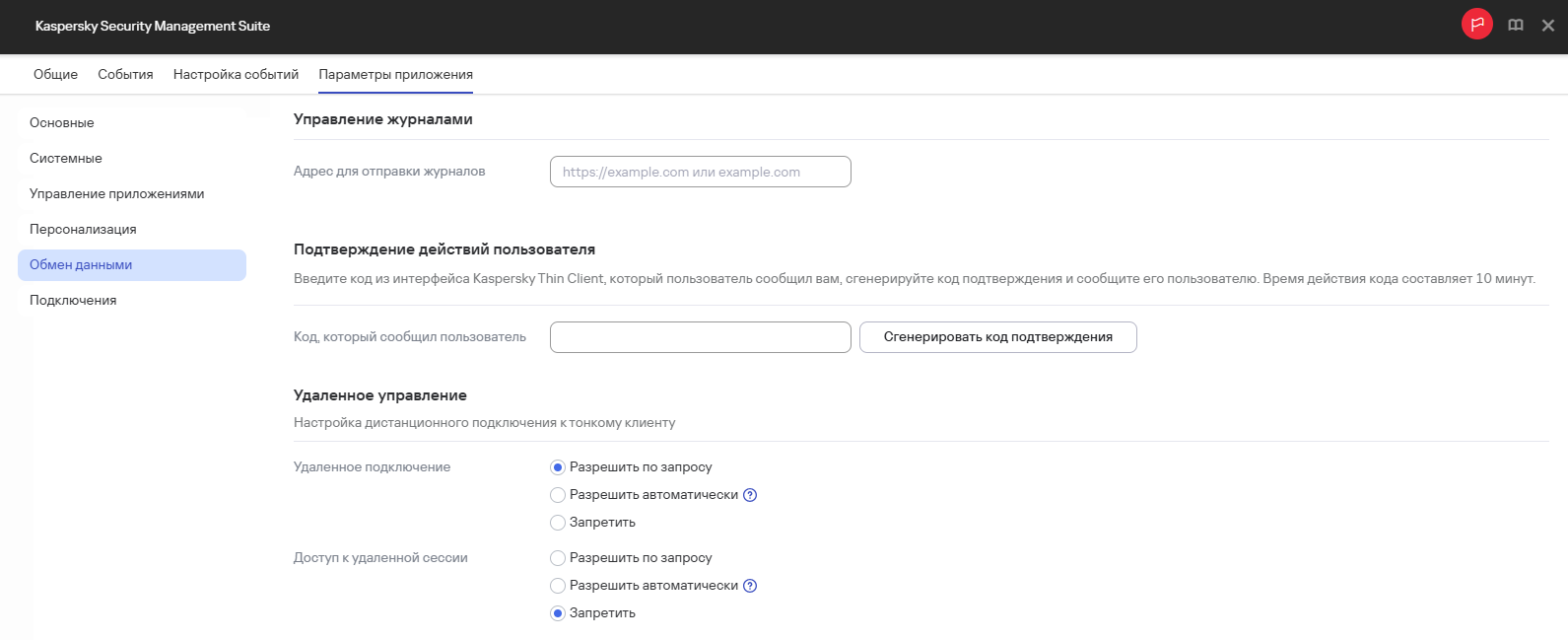Select 'Запретить' for Доступ к удаленной сессии
The image size is (1568, 640).
click(x=558, y=613)
